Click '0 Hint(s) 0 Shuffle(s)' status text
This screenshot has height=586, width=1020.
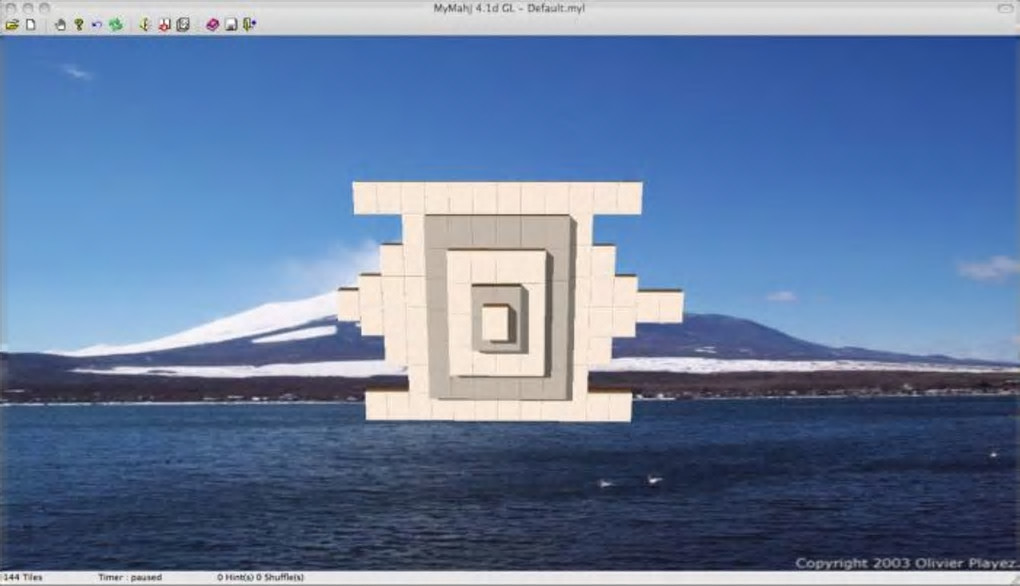[260, 578]
